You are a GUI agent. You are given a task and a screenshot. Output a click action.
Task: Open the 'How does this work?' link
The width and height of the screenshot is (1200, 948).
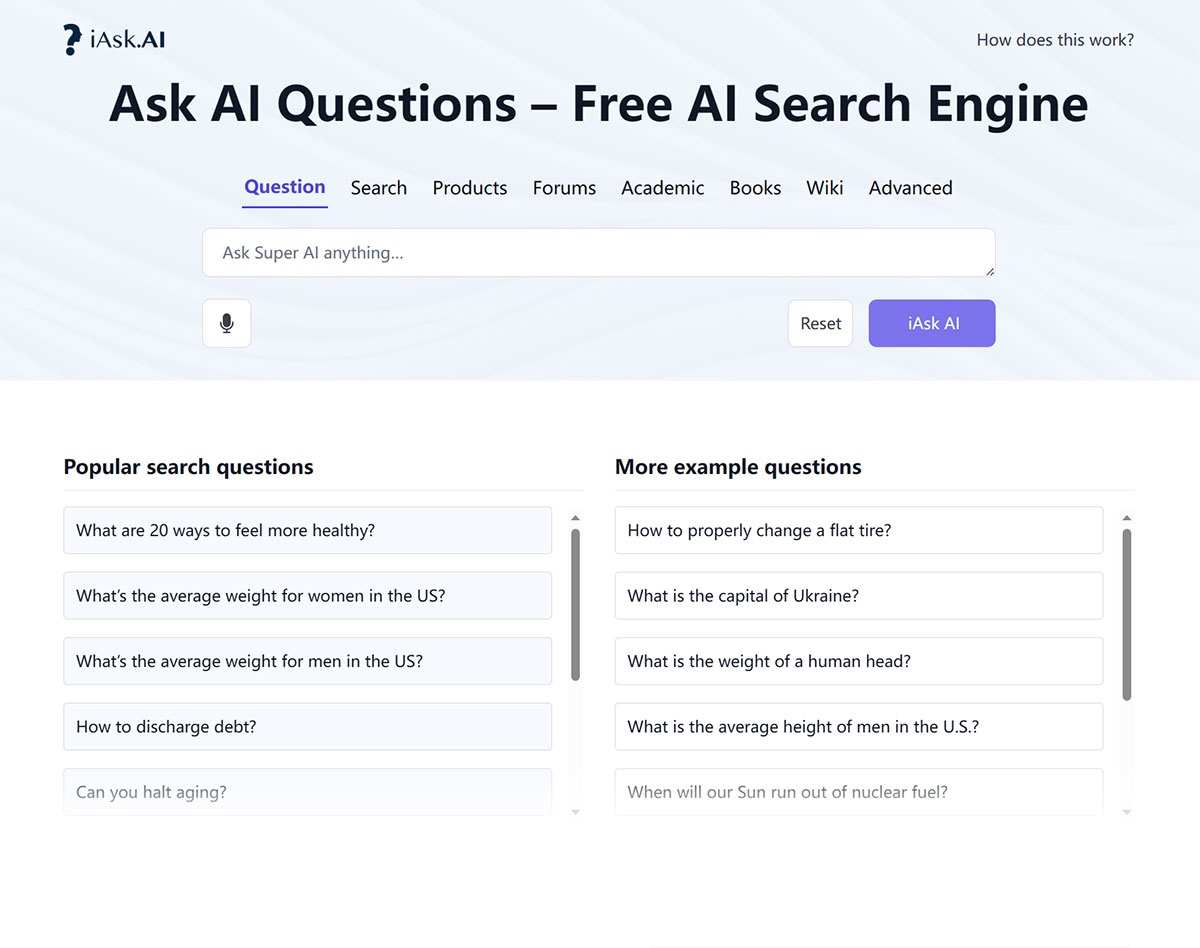click(x=1055, y=40)
